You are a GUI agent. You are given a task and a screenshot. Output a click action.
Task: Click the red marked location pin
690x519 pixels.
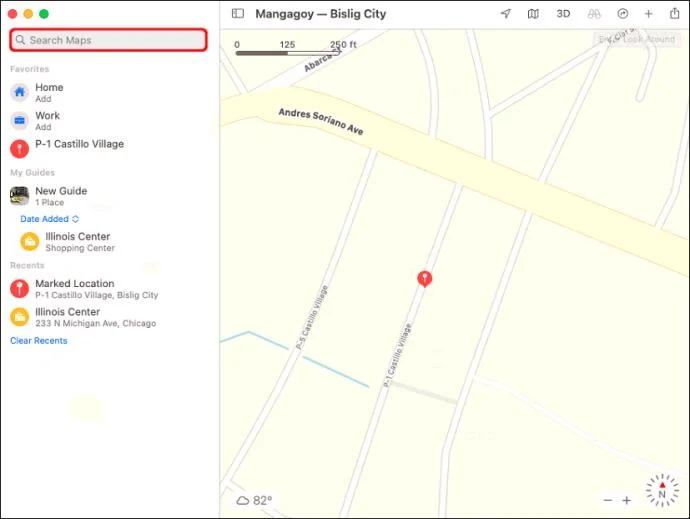(425, 279)
